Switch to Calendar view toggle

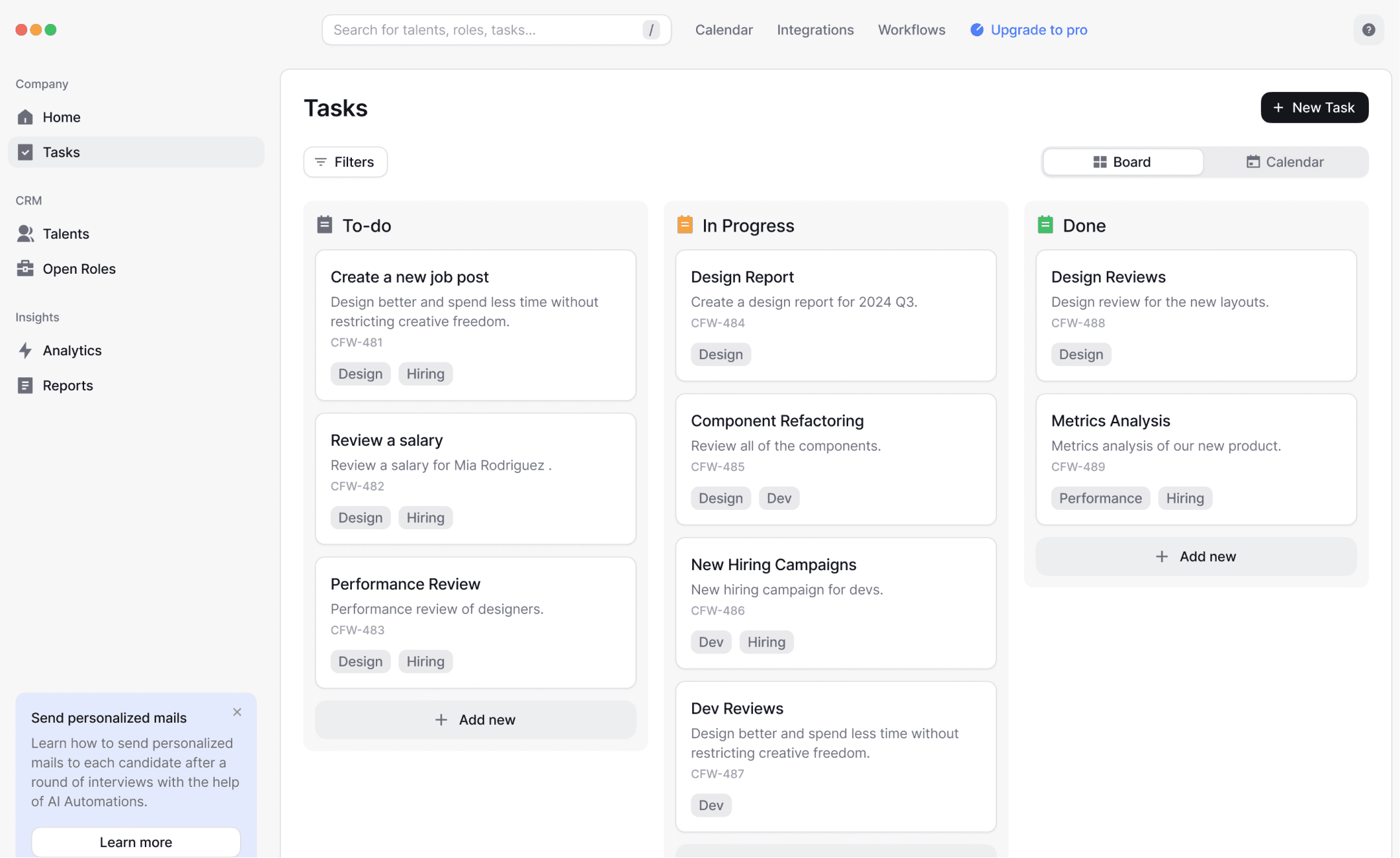[x=1285, y=162]
